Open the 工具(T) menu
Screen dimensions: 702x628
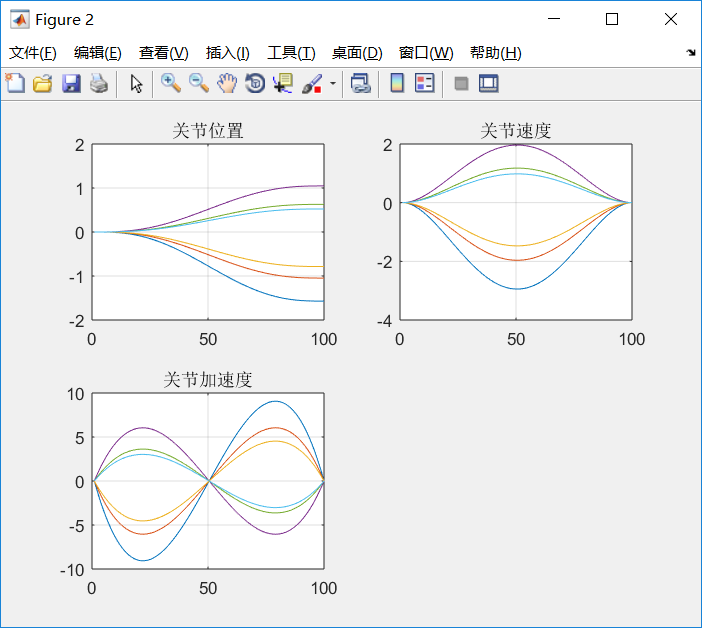291,53
